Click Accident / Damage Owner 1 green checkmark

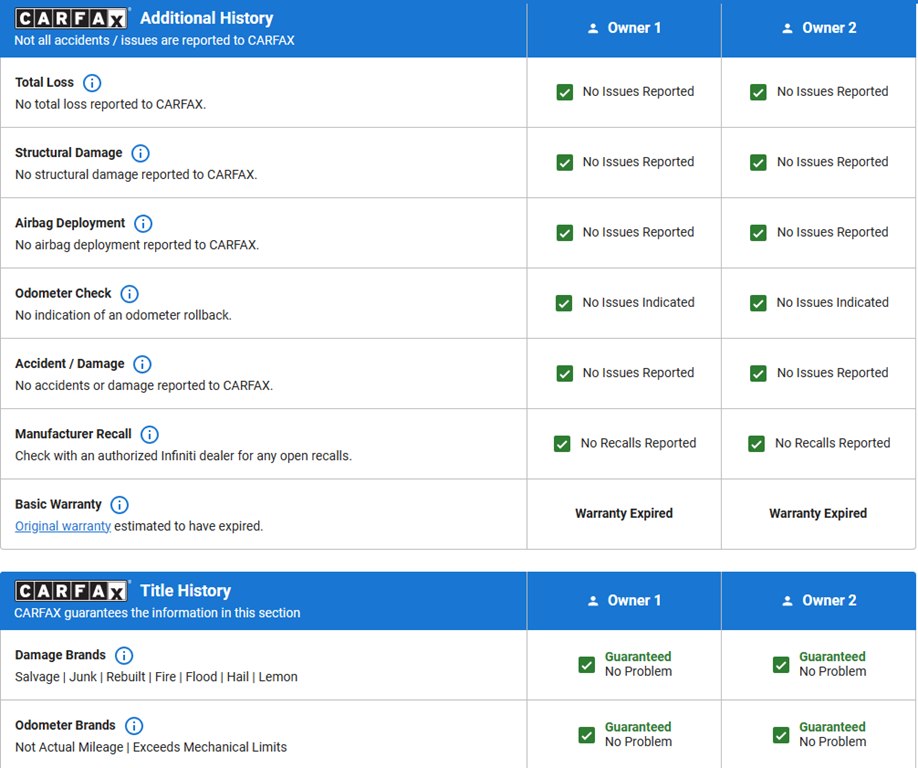coord(564,373)
